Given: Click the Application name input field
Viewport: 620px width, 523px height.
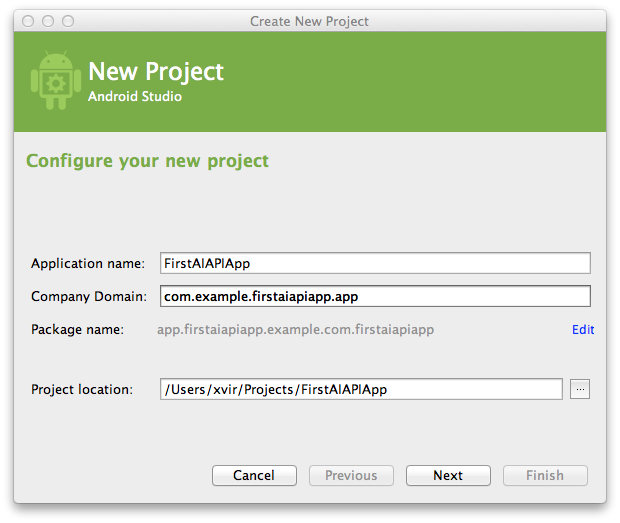Looking at the screenshot, I should point(375,263).
